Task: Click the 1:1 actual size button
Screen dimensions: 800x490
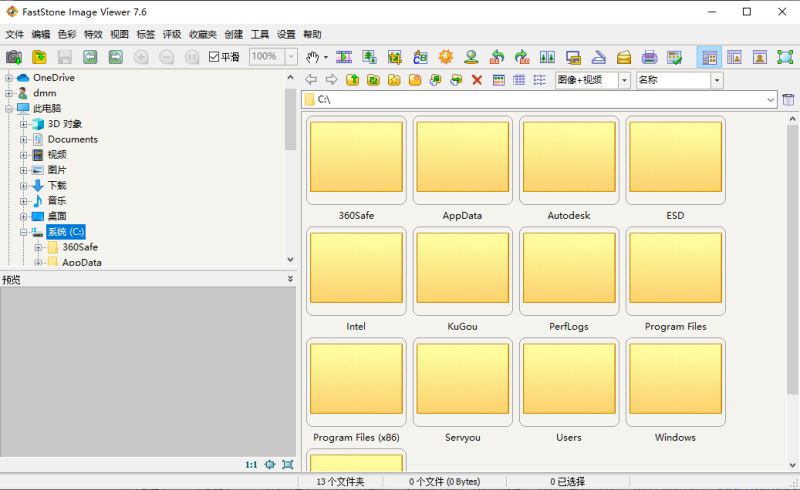Action: coord(251,465)
